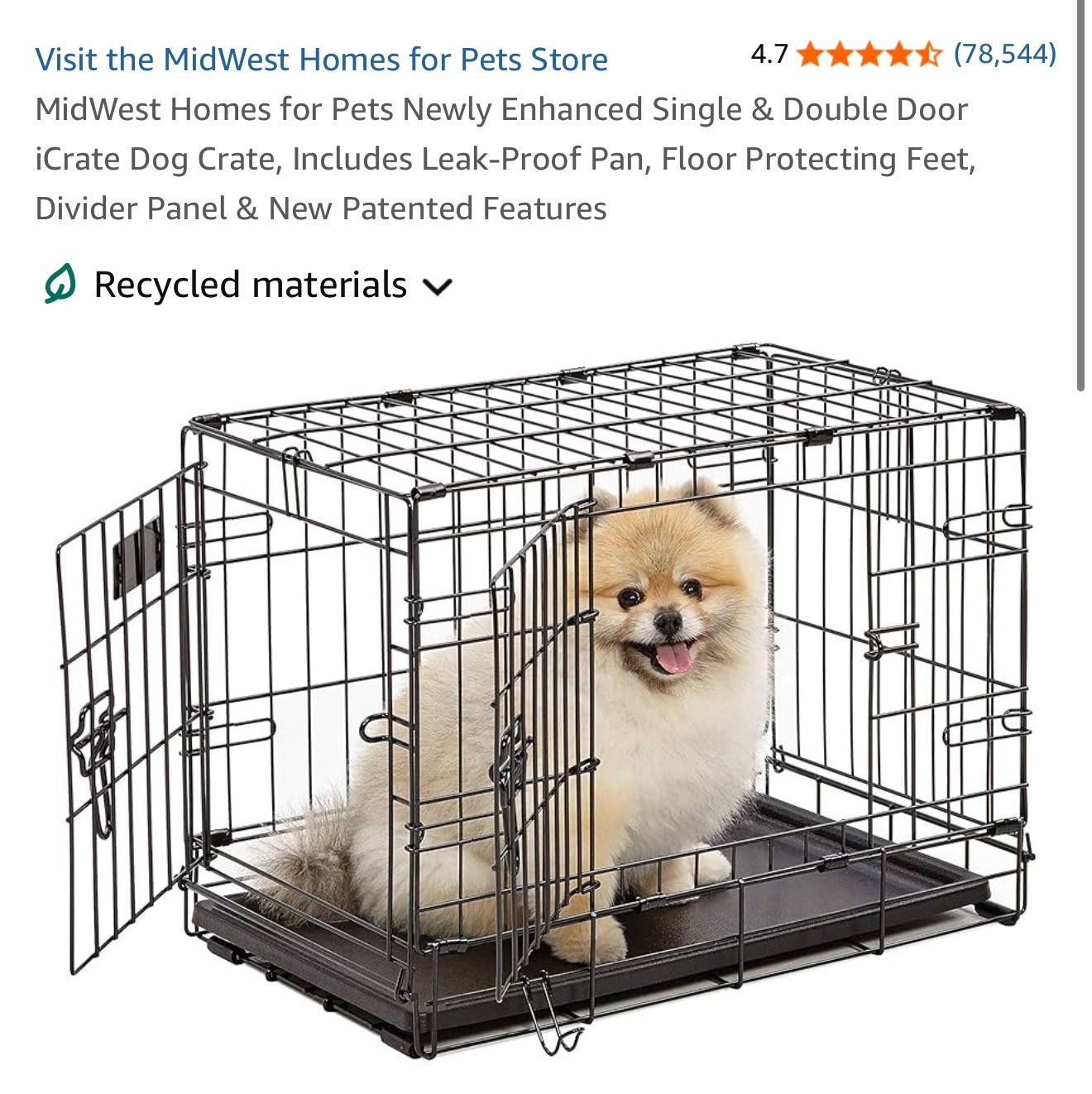The height and width of the screenshot is (1094, 1092).
Task: Click the title line mentioning iCrate Dog Crate
Action: click(x=505, y=159)
